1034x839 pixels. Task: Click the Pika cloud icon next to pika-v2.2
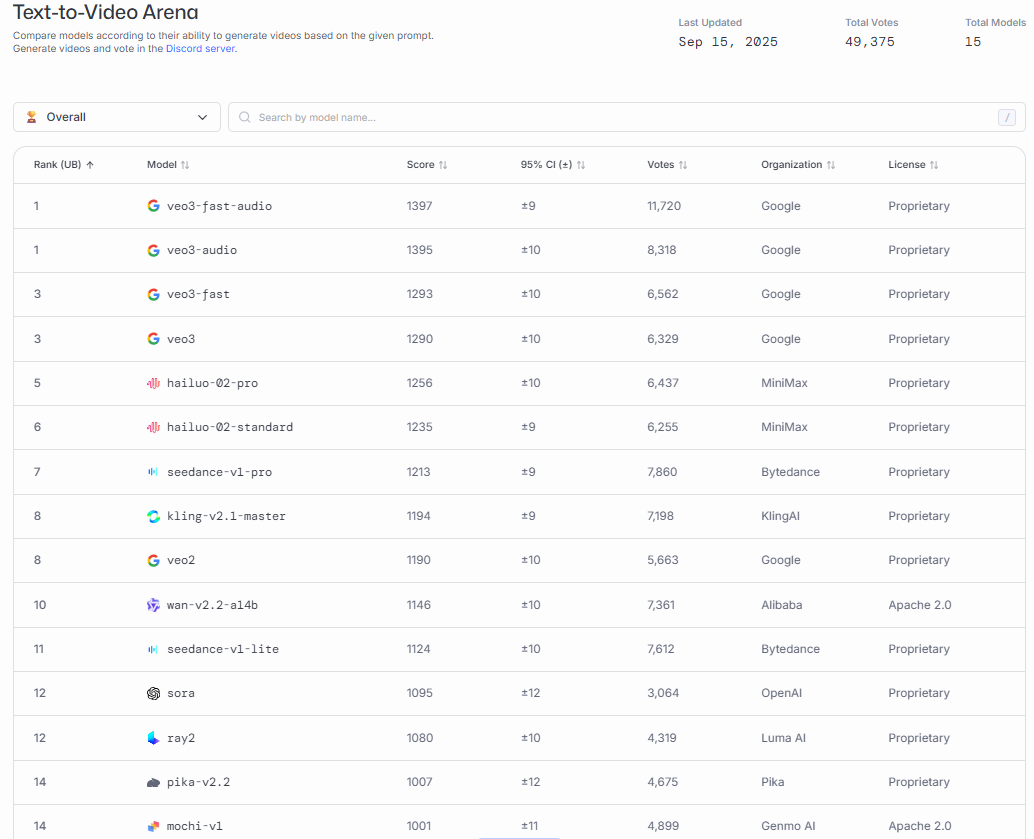tap(153, 781)
